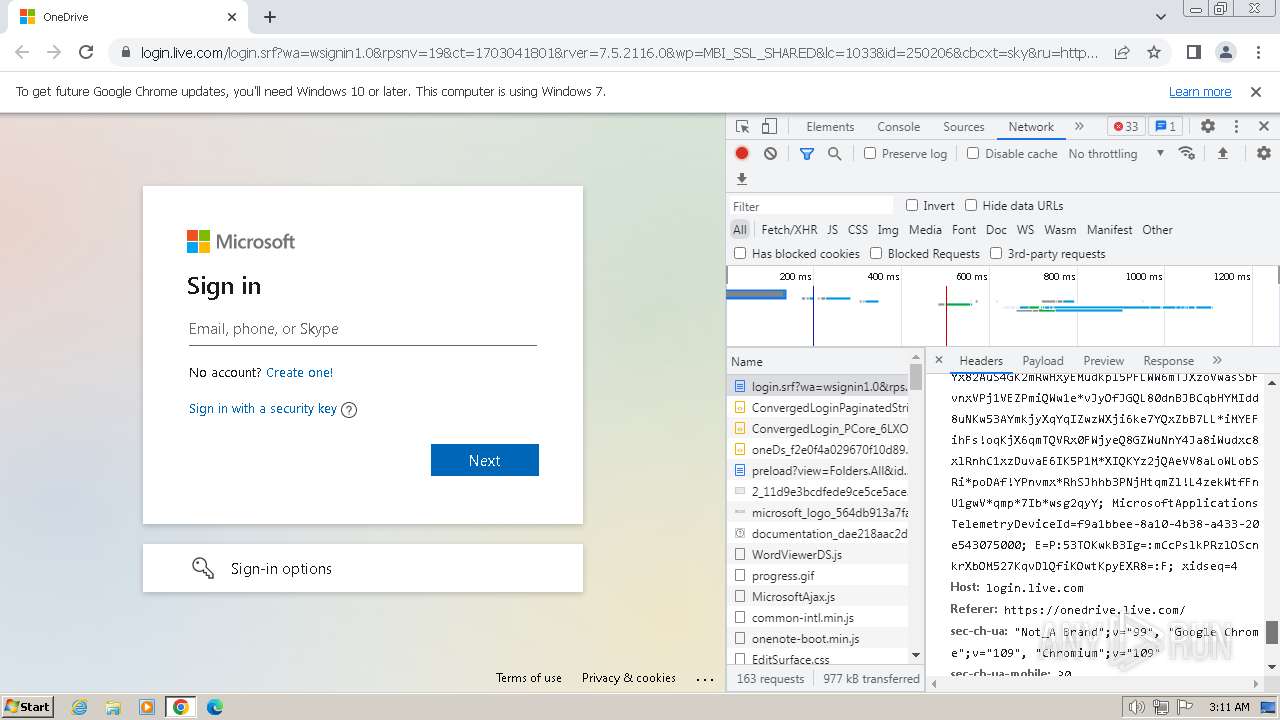Open Chrome main menu kebab
This screenshot has height=720, width=1280.
1257,52
